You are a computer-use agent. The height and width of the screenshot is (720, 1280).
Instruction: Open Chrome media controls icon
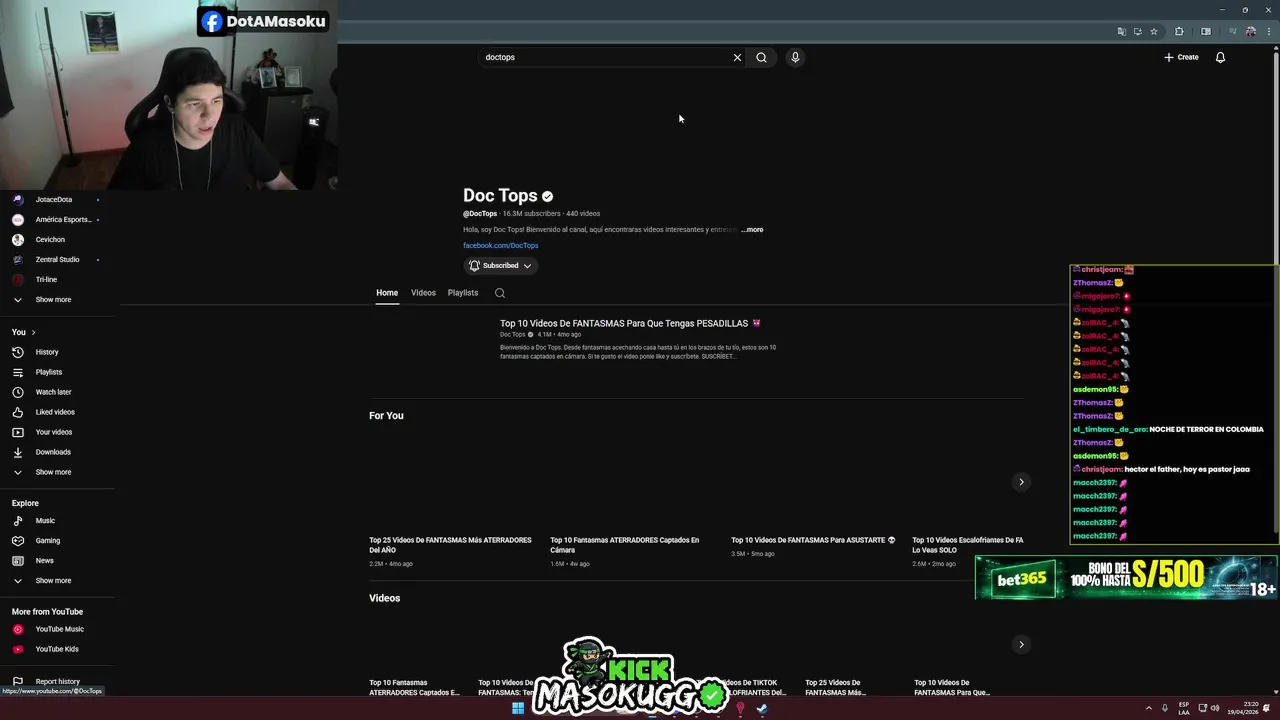tap(1232, 31)
